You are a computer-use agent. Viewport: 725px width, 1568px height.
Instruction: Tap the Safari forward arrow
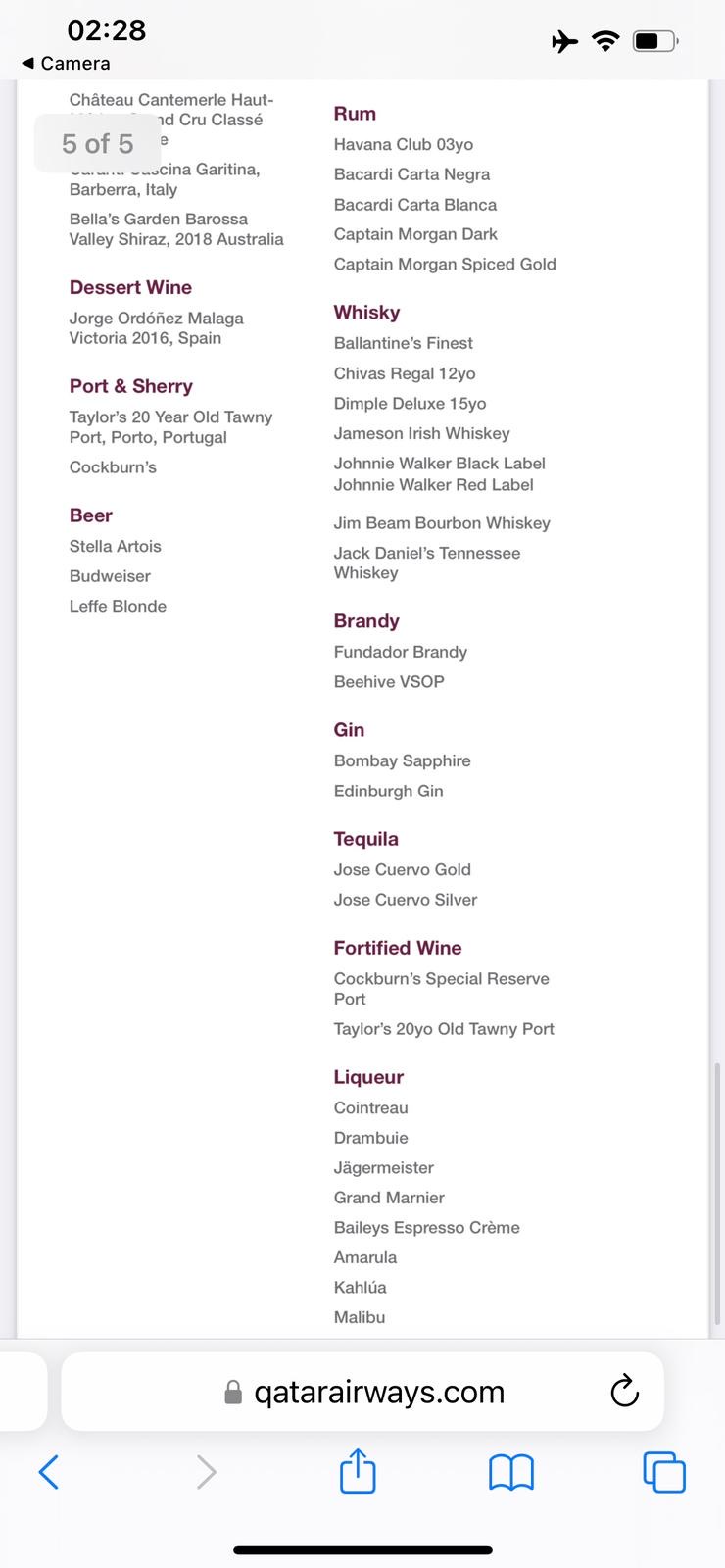tap(206, 1471)
